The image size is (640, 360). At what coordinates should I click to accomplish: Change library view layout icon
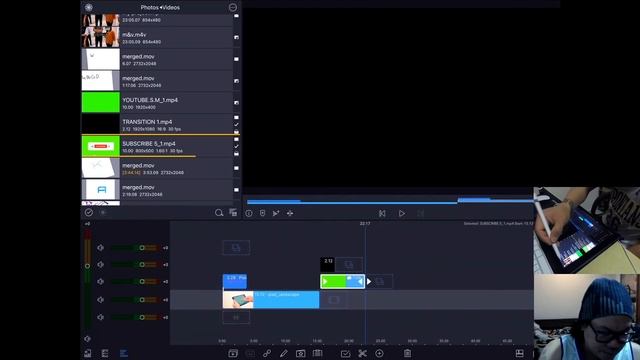[x=233, y=213]
